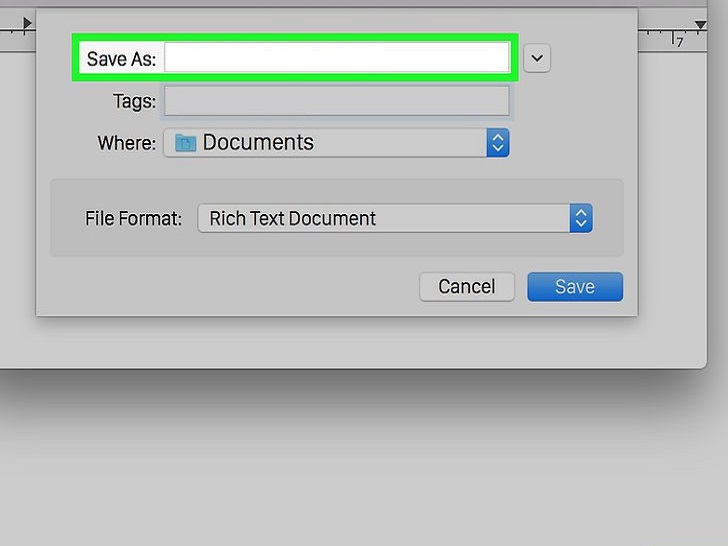
Task: Click the "Tags:" label text
Action: 135,101
